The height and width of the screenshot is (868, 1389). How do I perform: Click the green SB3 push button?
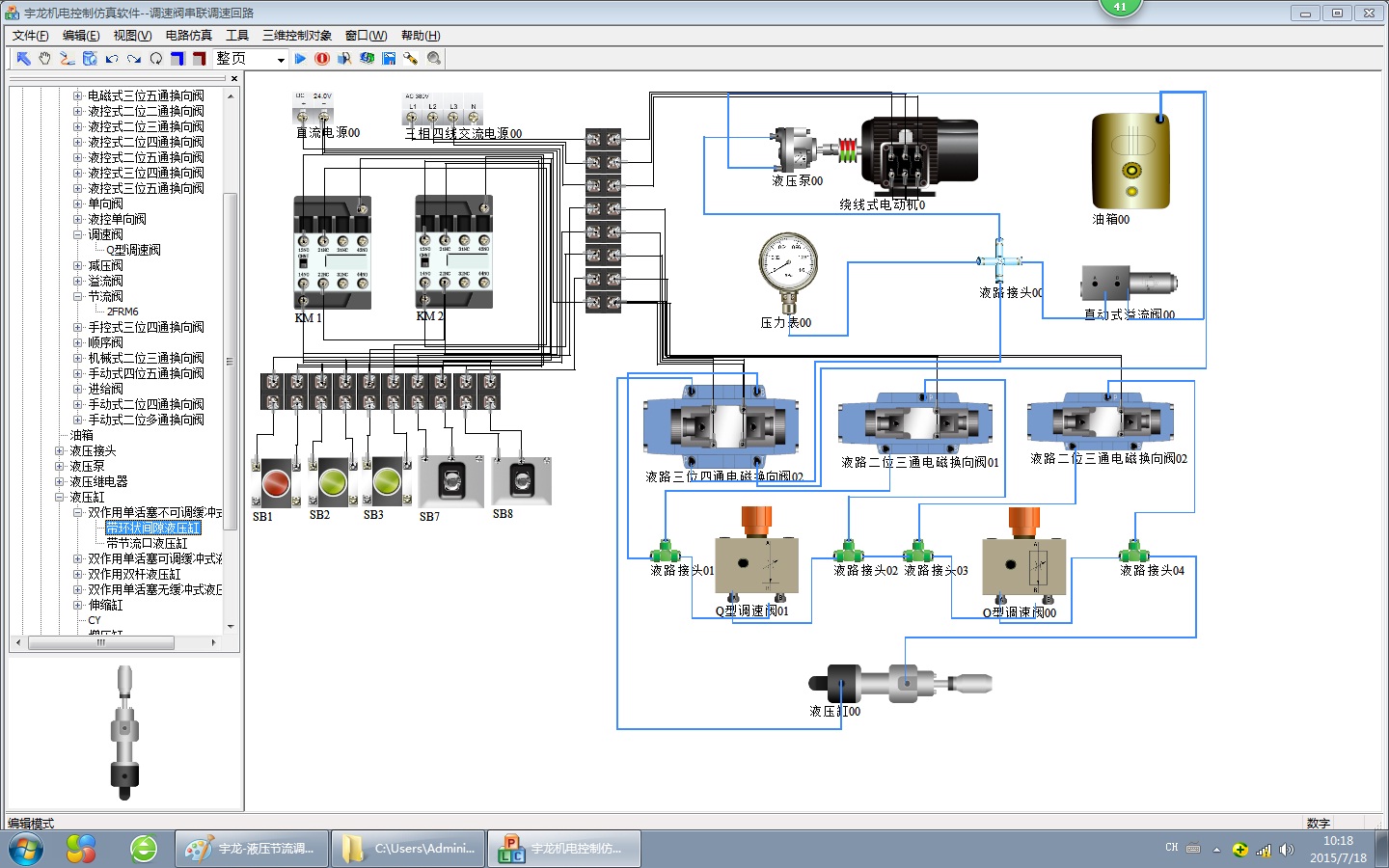point(387,481)
